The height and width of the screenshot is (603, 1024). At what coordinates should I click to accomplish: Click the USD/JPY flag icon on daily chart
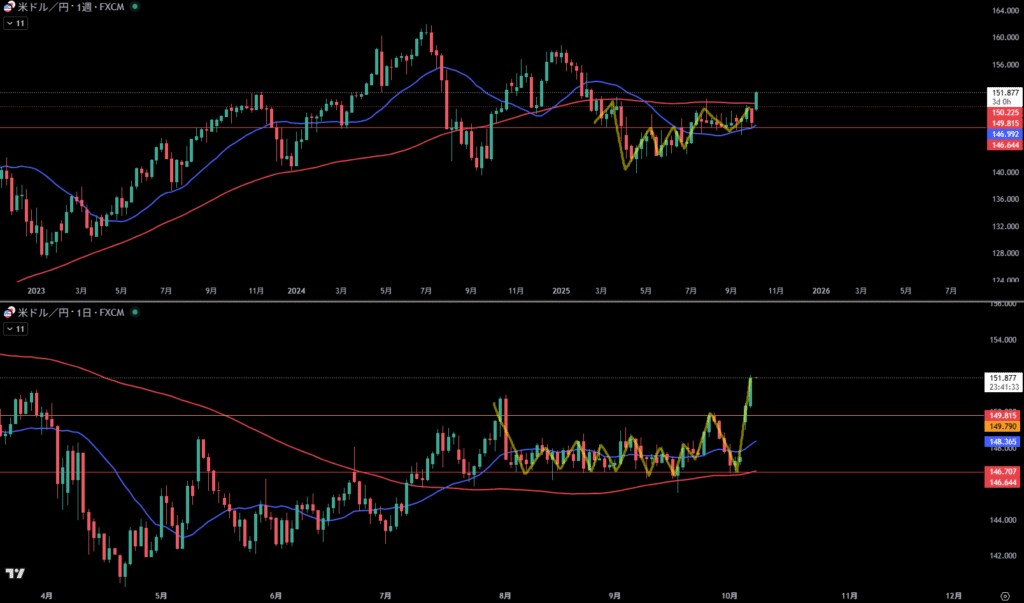(x=9, y=313)
